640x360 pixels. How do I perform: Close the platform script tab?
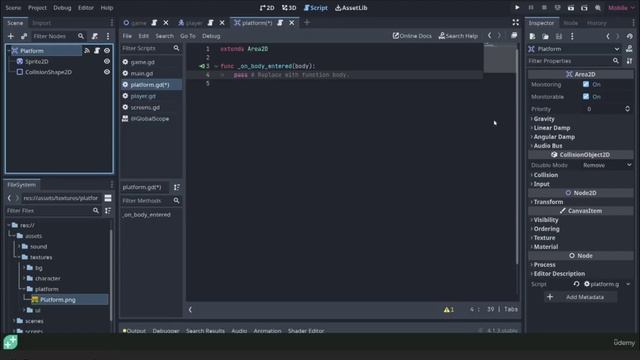[x=291, y=23]
